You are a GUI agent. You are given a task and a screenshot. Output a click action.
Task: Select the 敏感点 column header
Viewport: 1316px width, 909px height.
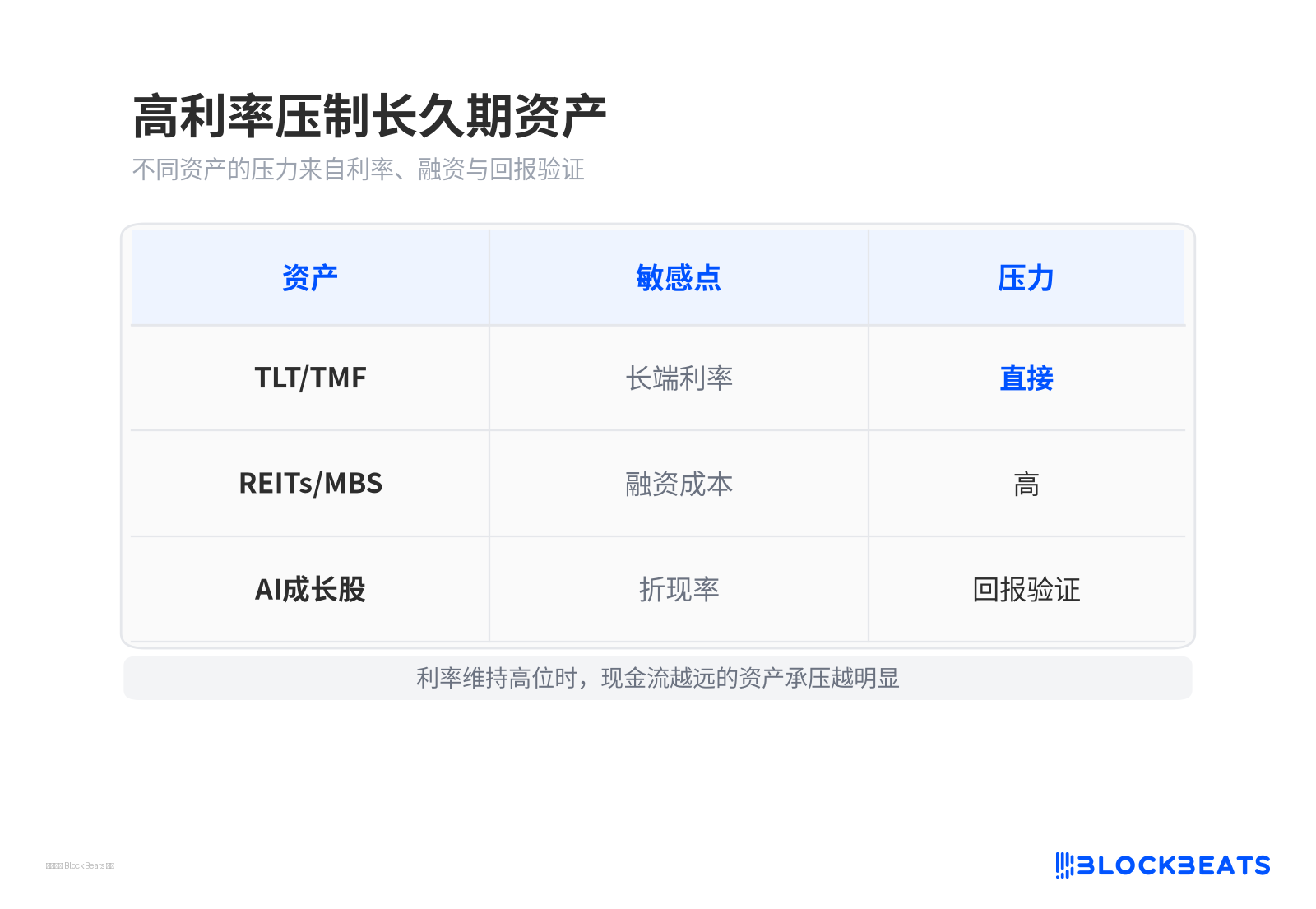[x=679, y=278]
